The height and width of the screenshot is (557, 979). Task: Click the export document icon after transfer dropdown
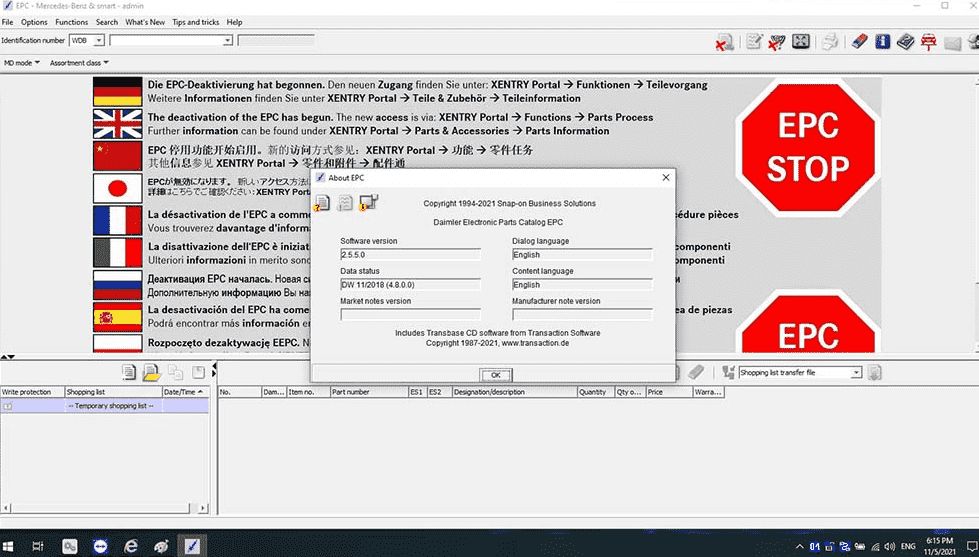coord(875,373)
